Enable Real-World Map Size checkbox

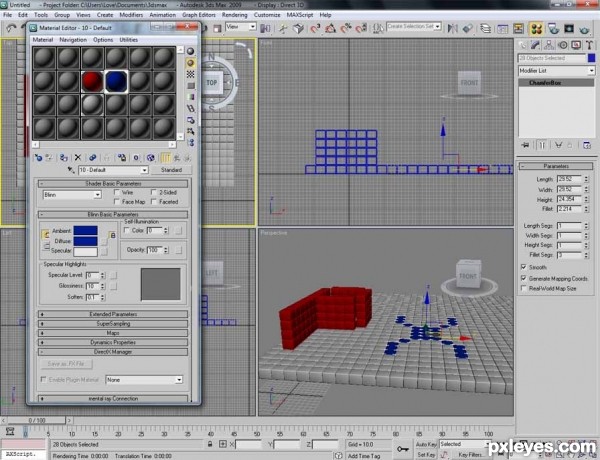(x=523, y=288)
